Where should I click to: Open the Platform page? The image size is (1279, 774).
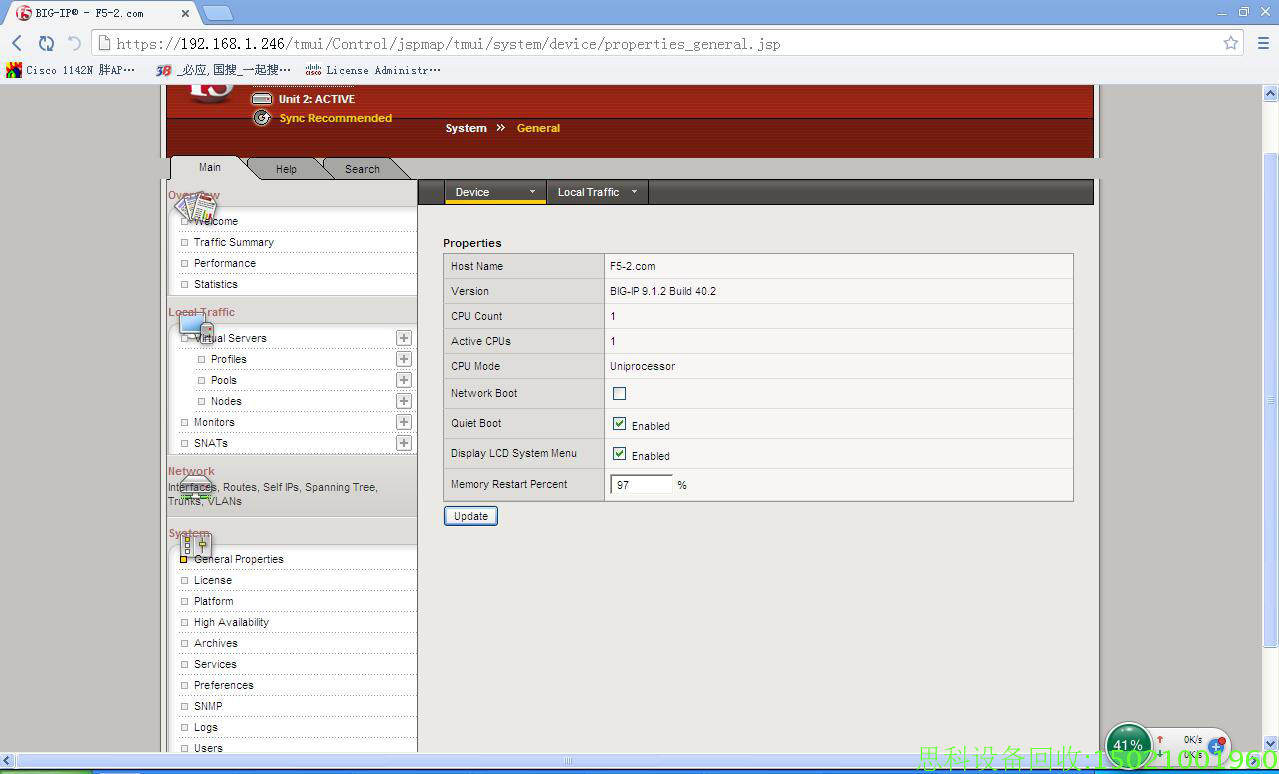214,601
